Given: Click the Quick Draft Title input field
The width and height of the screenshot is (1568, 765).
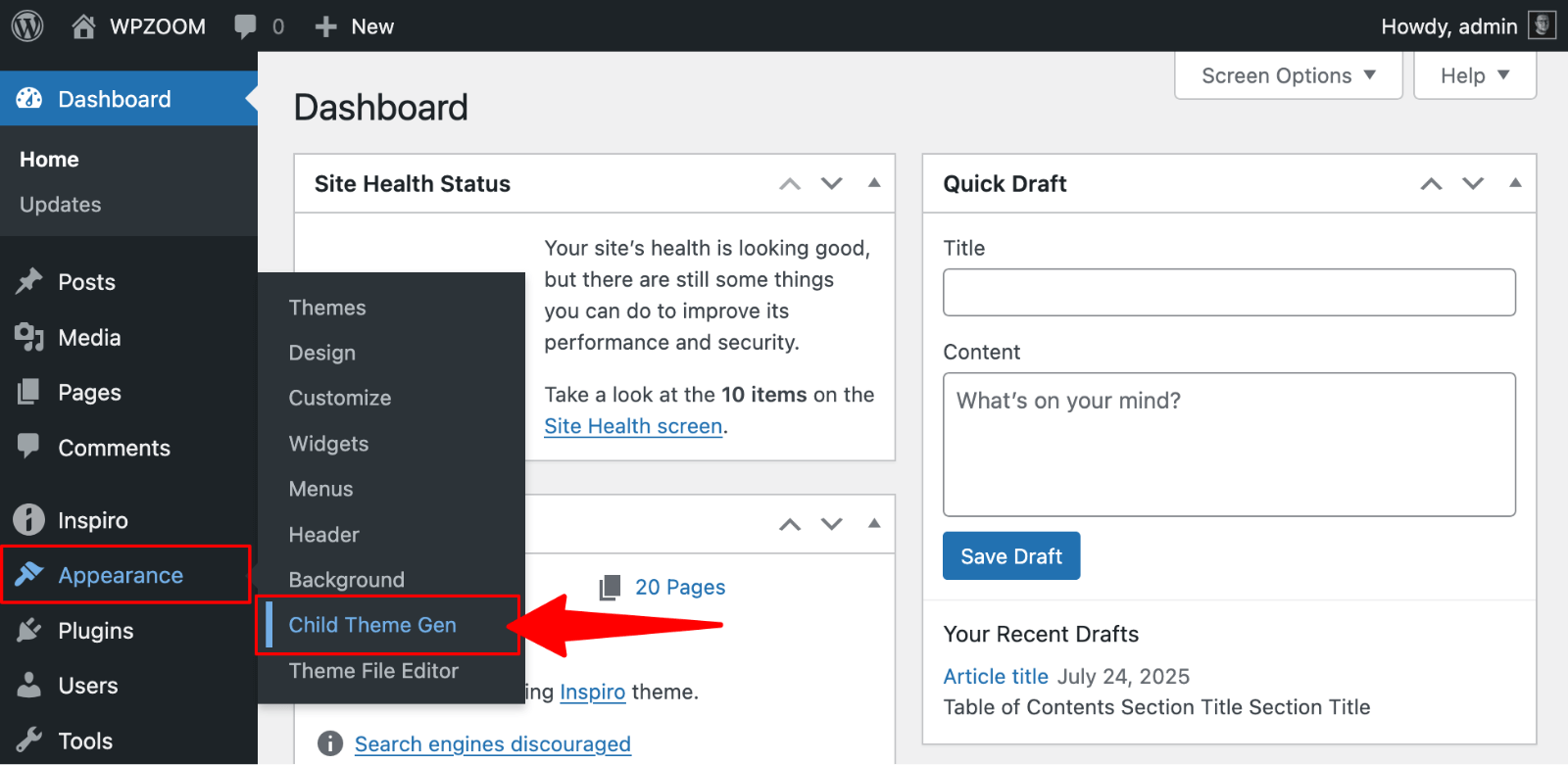Looking at the screenshot, I should (1229, 293).
